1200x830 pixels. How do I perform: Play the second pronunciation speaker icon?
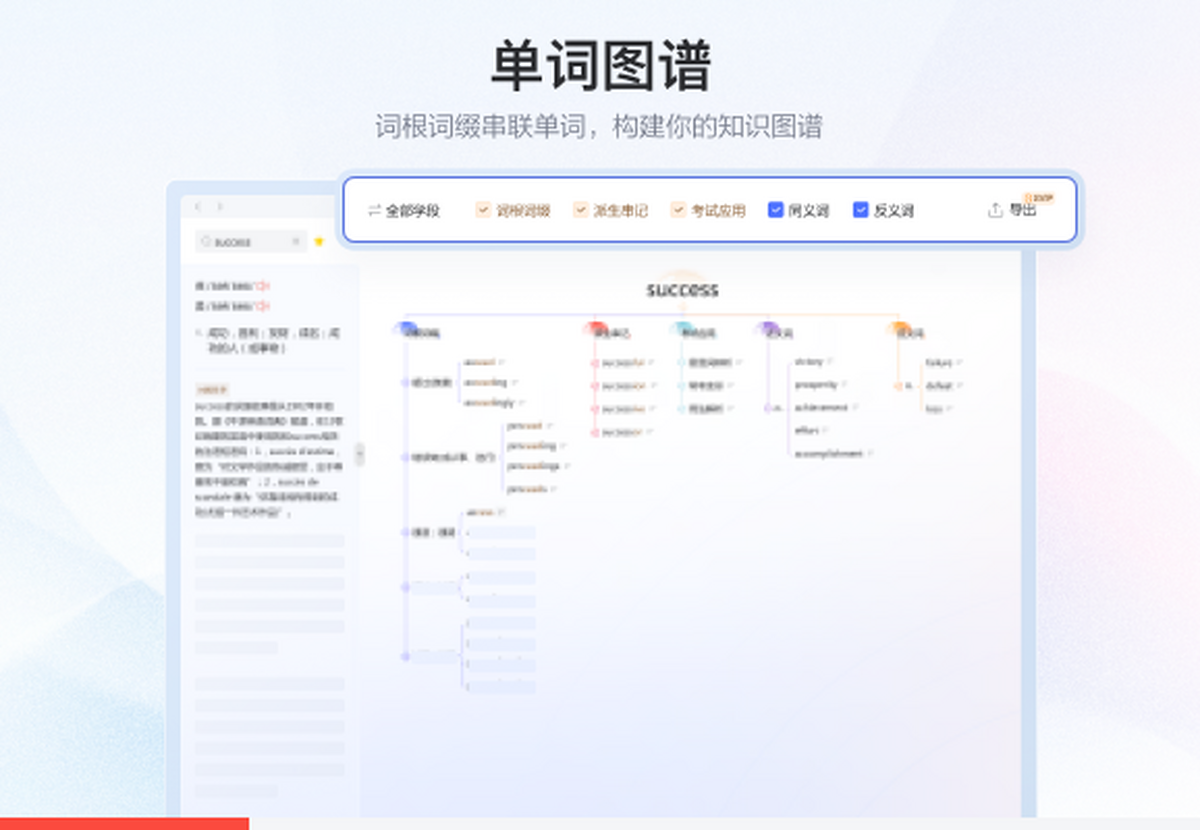(x=263, y=306)
